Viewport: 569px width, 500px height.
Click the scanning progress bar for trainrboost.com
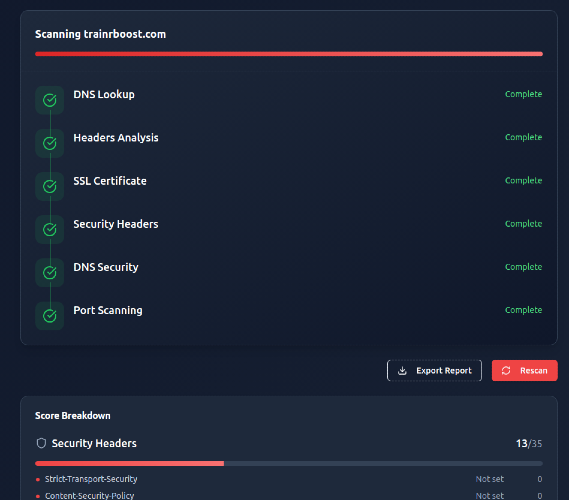(289, 54)
